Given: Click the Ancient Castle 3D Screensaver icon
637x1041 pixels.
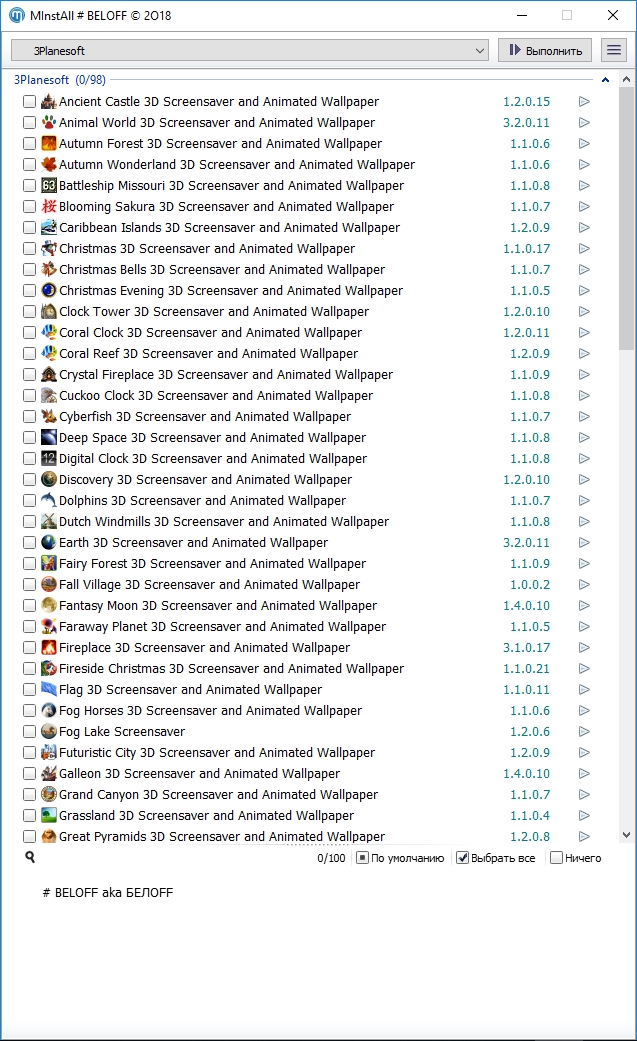Looking at the screenshot, I should [x=48, y=102].
